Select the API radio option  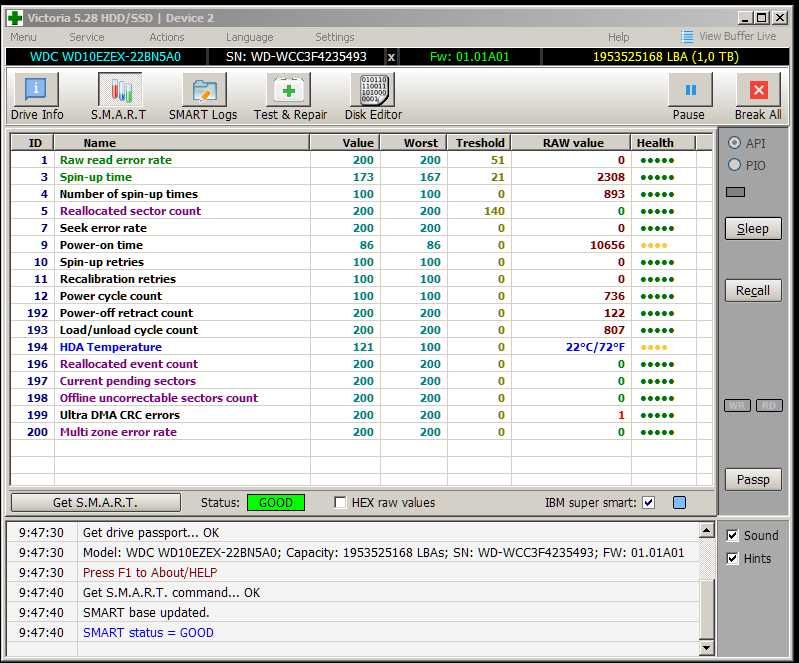pyautogui.click(x=734, y=143)
